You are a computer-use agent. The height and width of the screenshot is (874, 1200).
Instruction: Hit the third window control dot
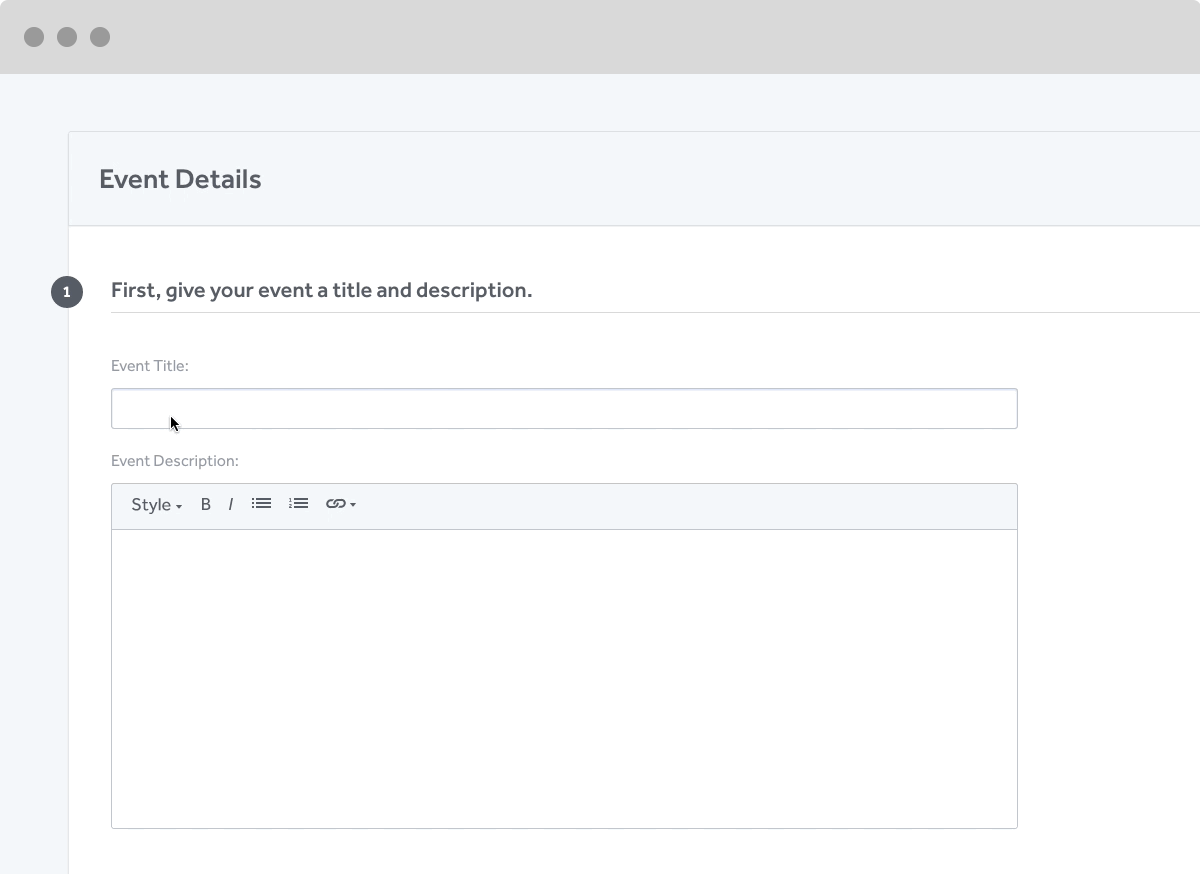tap(100, 37)
